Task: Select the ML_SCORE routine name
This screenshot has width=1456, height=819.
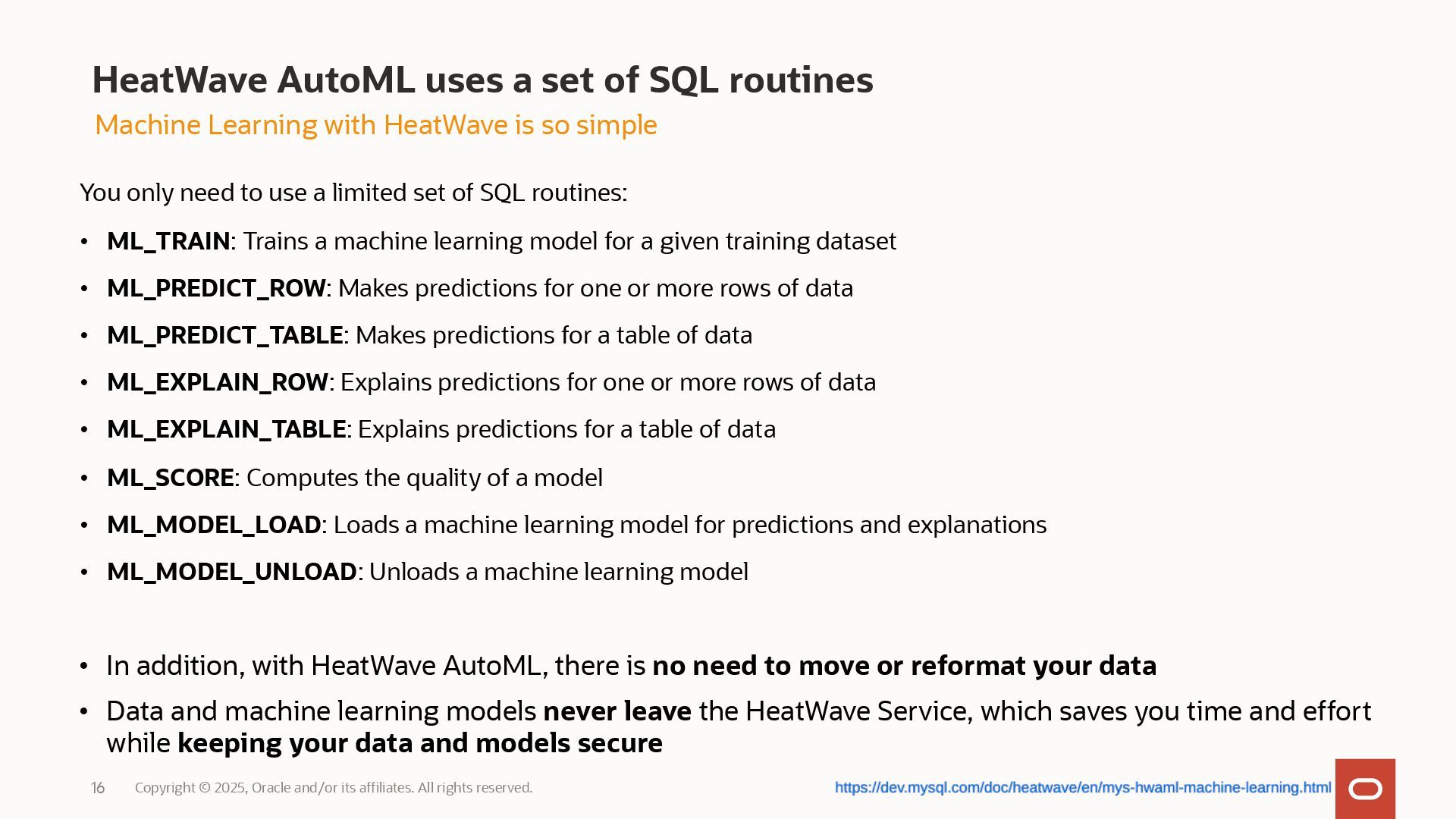Action: [x=171, y=478]
